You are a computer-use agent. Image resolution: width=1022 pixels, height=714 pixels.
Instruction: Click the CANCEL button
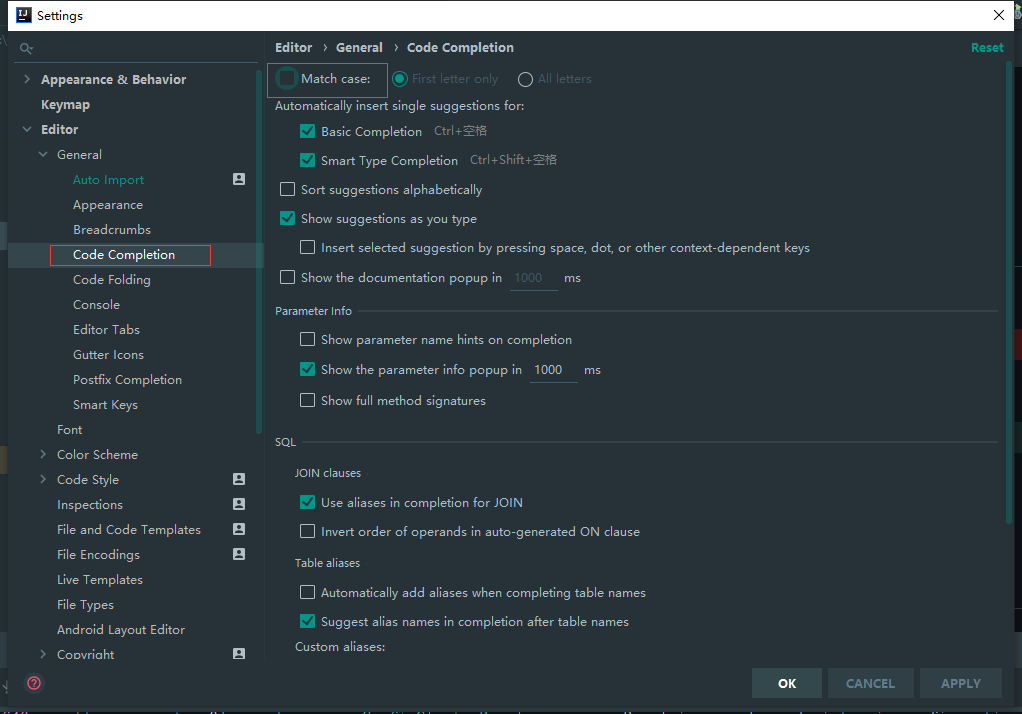(869, 683)
